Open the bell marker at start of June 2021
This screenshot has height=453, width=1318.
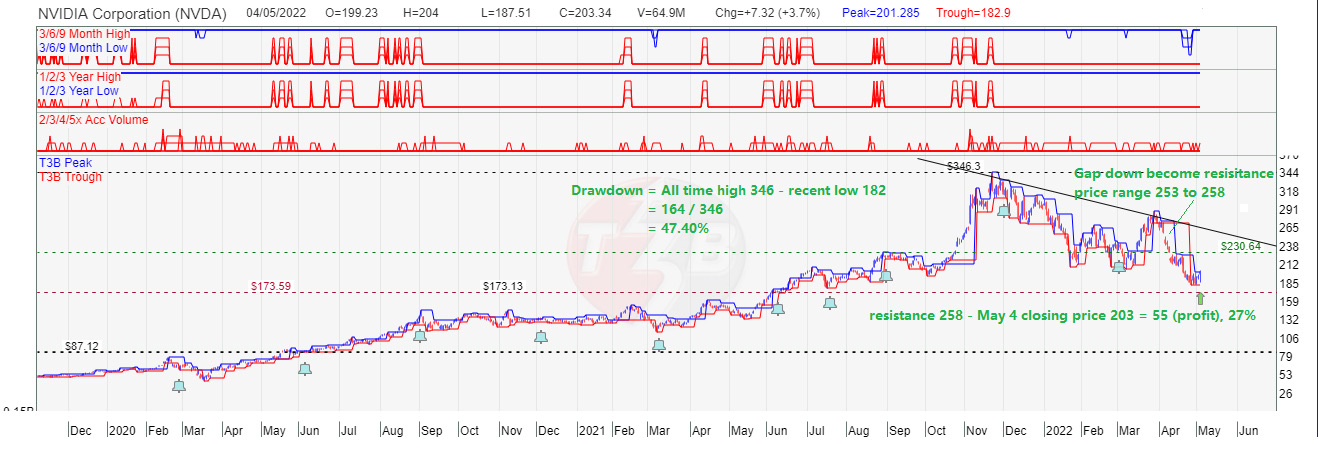pyautogui.click(x=778, y=309)
